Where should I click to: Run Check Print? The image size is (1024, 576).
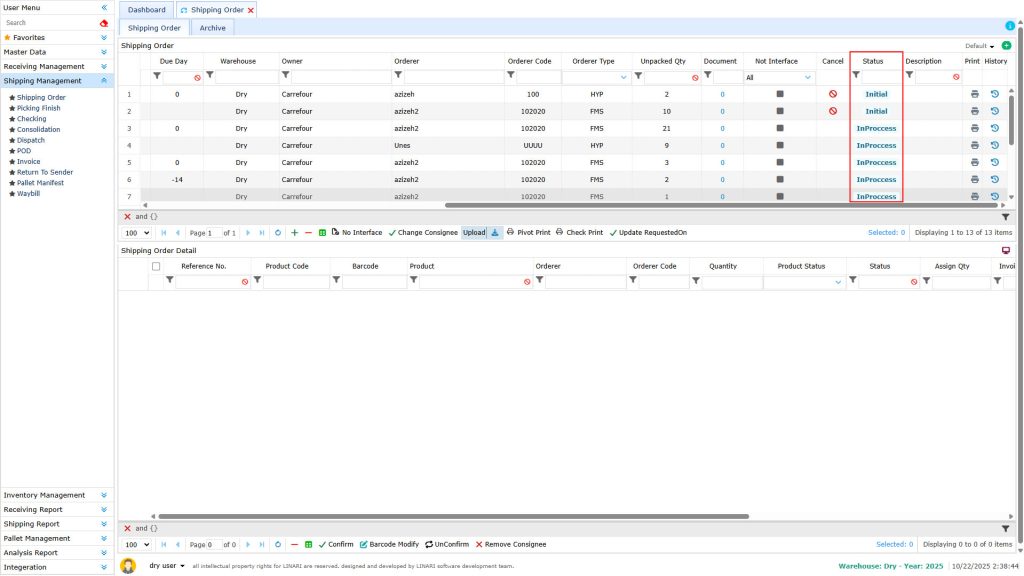coord(584,232)
